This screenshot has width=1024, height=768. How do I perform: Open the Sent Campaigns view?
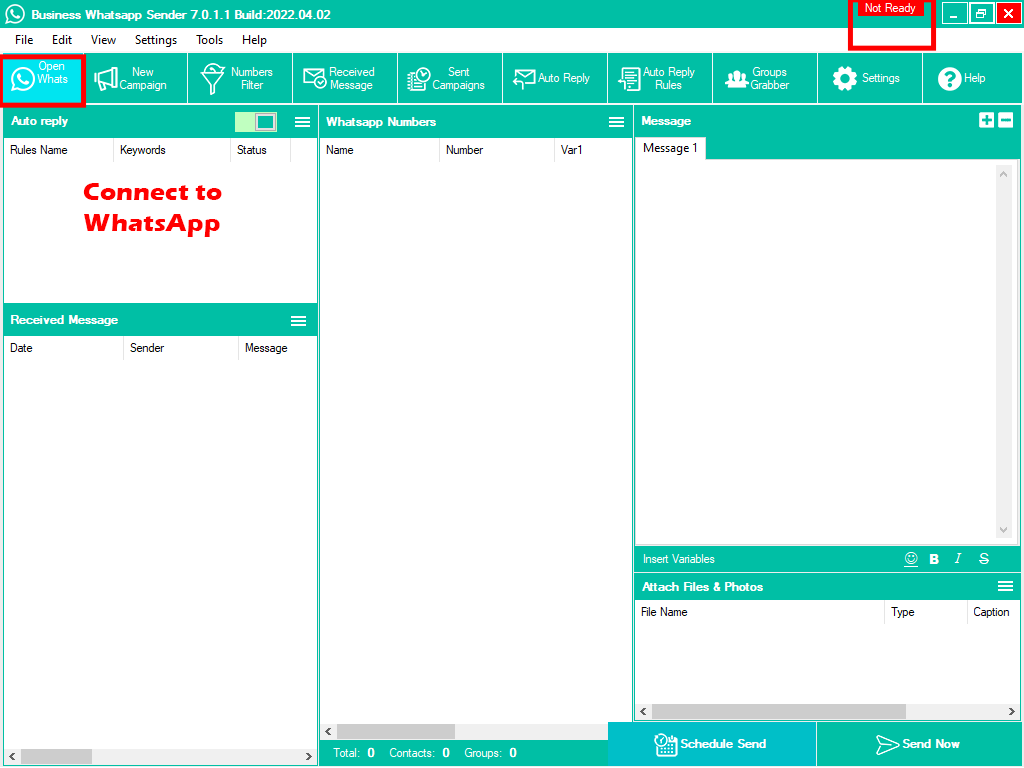coord(450,78)
